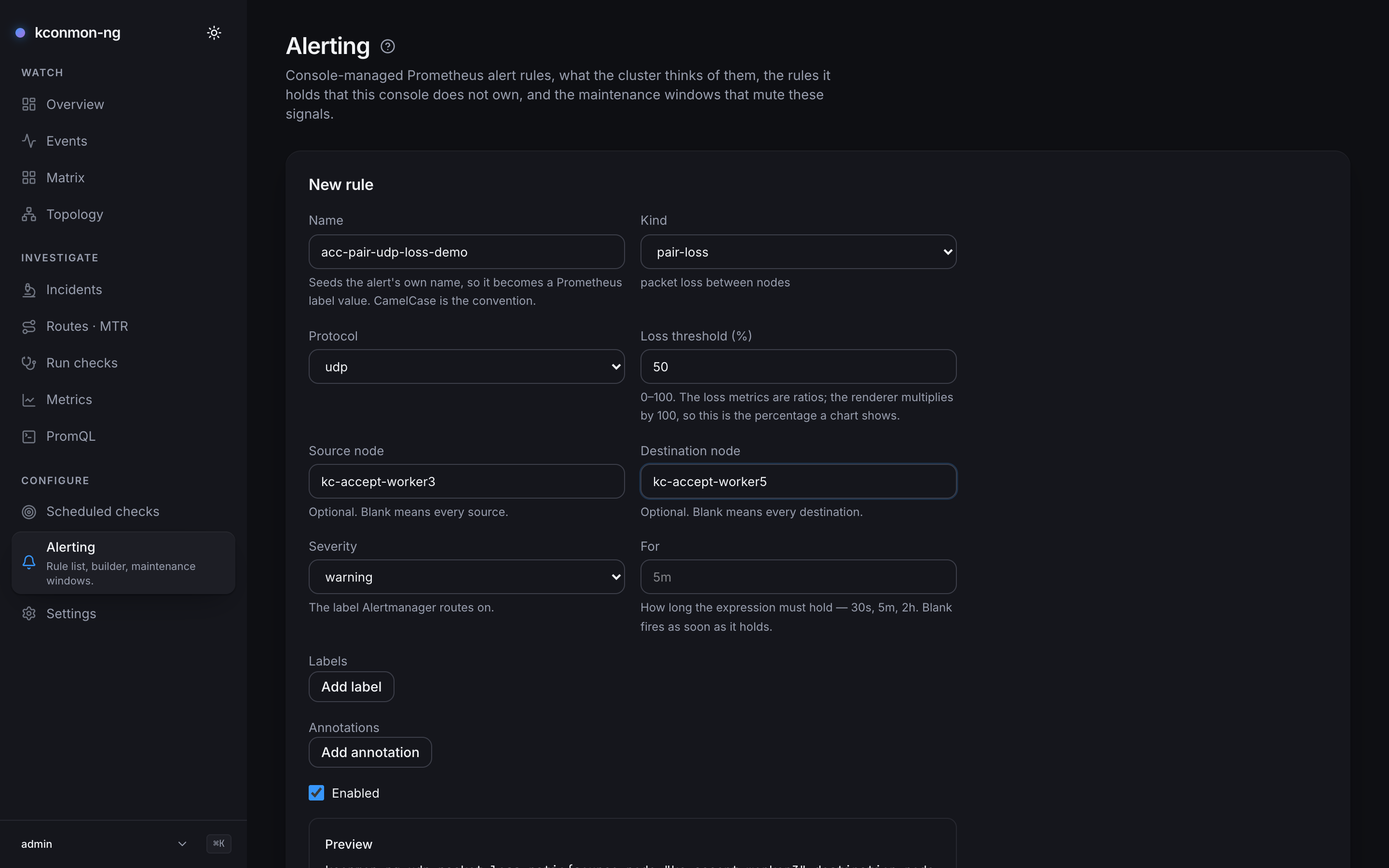Screen dimensions: 1389x868
Task: Click the Events pulse icon
Action: [29, 141]
